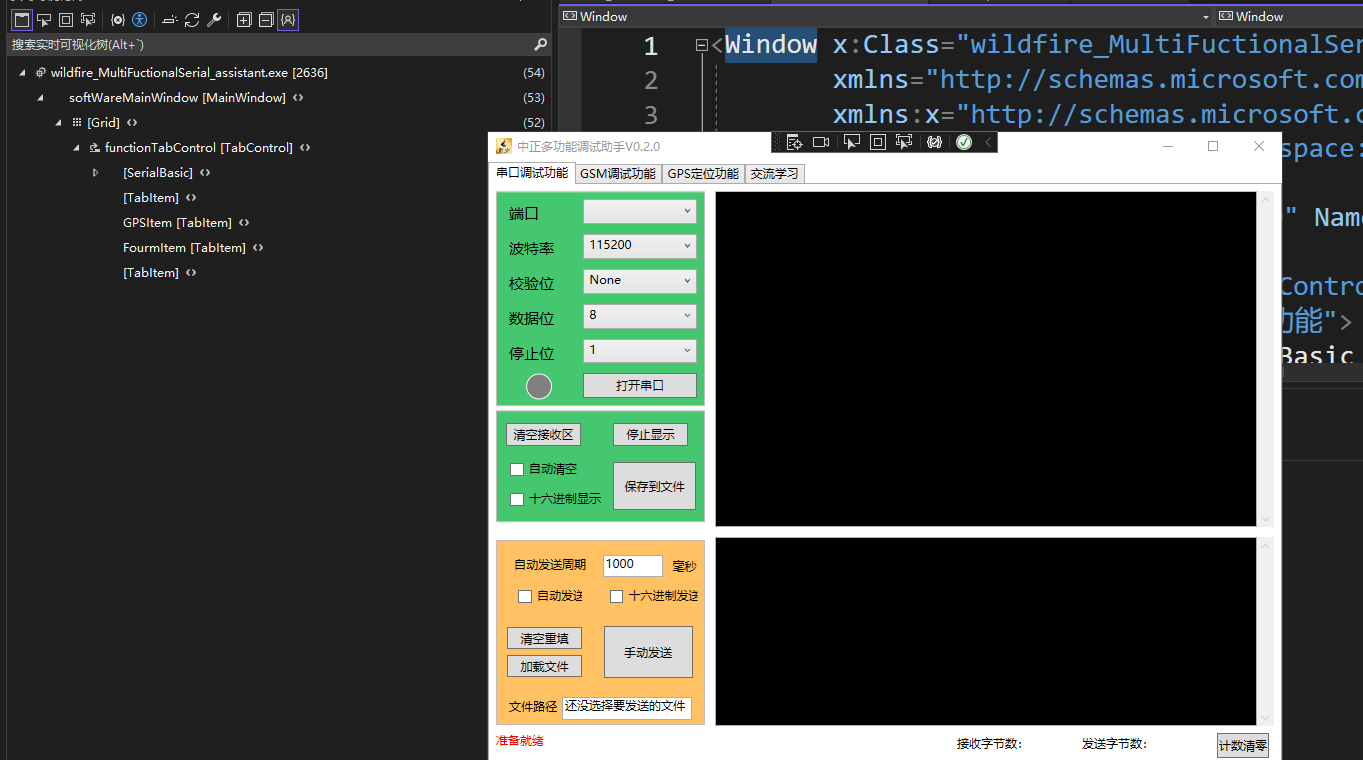1363x760 pixels.
Task: Run the blue accessibility scan icon
Action: [140, 19]
